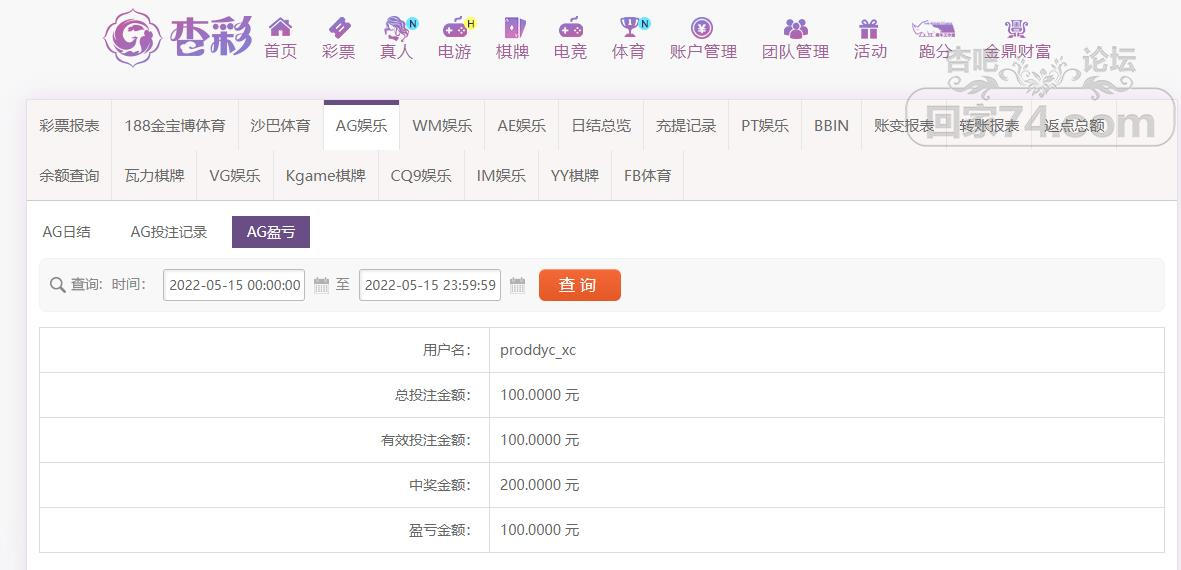The width and height of the screenshot is (1181, 570).
Task: Click the end time input field
Action: pyautogui.click(x=430, y=285)
